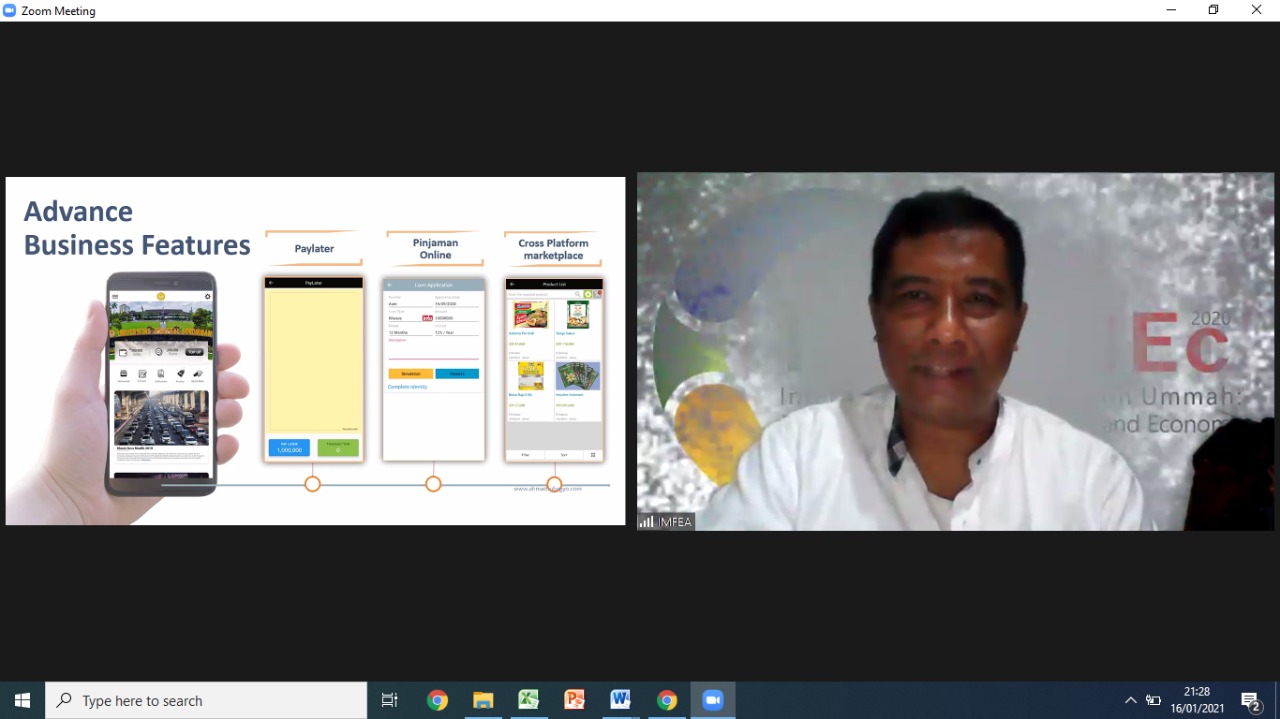The image size is (1280, 719).
Task: Click the signal strength icon beside IMFEA
Action: 647,522
